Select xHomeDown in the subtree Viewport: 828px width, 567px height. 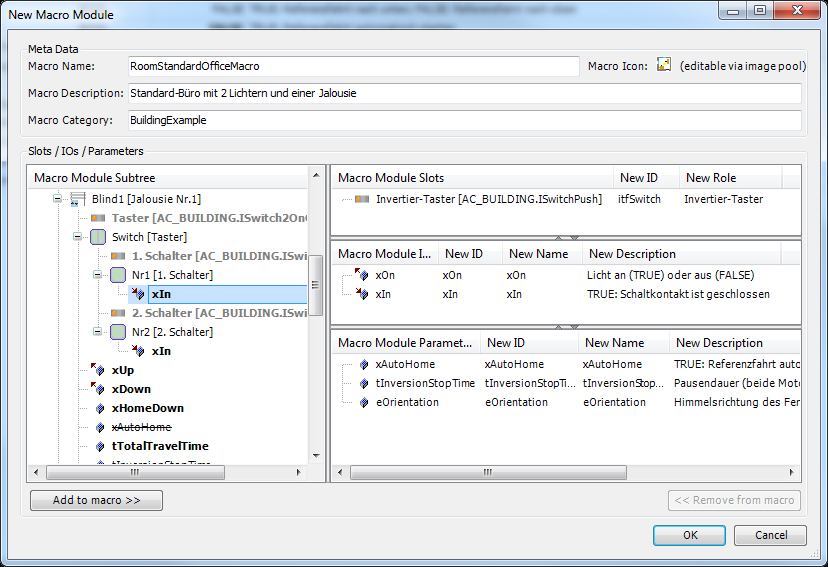[x=147, y=408]
